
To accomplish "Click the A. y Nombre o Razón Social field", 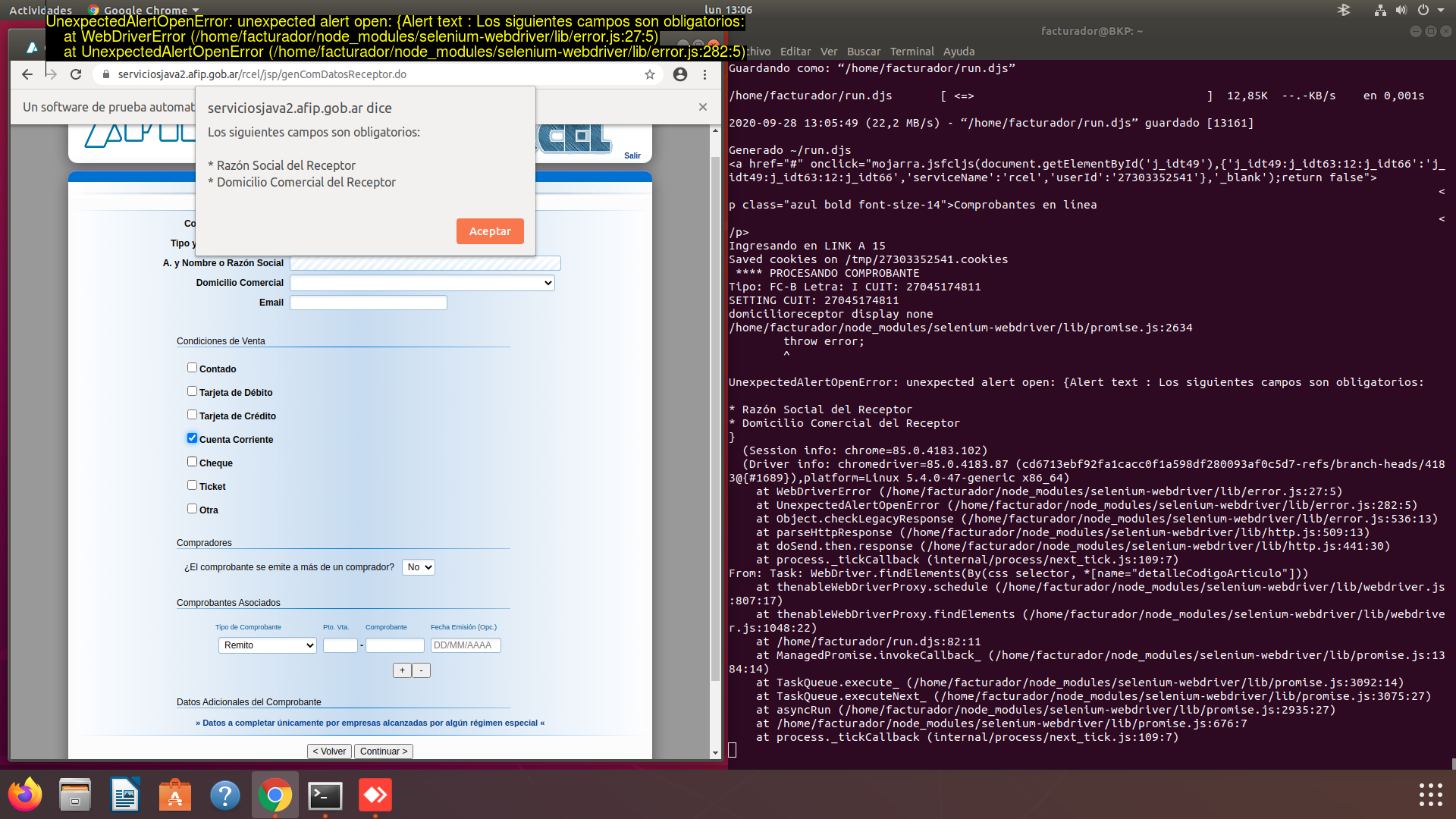I will point(425,263).
